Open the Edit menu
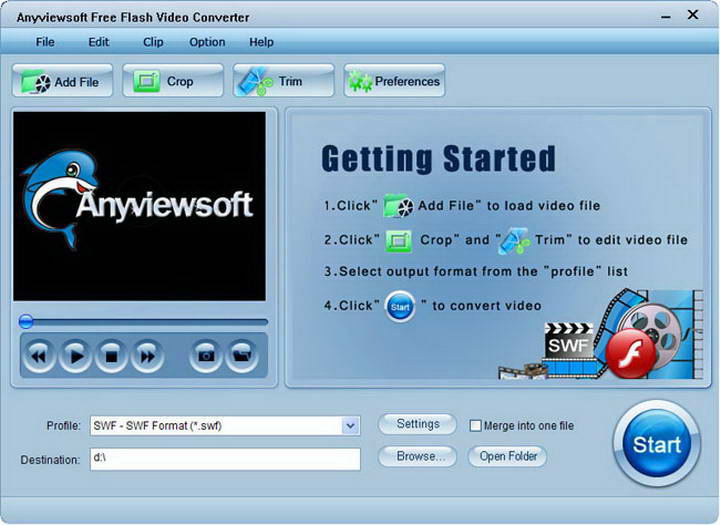Image resolution: width=720 pixels, height=525 pixels. tap(99, 42)
